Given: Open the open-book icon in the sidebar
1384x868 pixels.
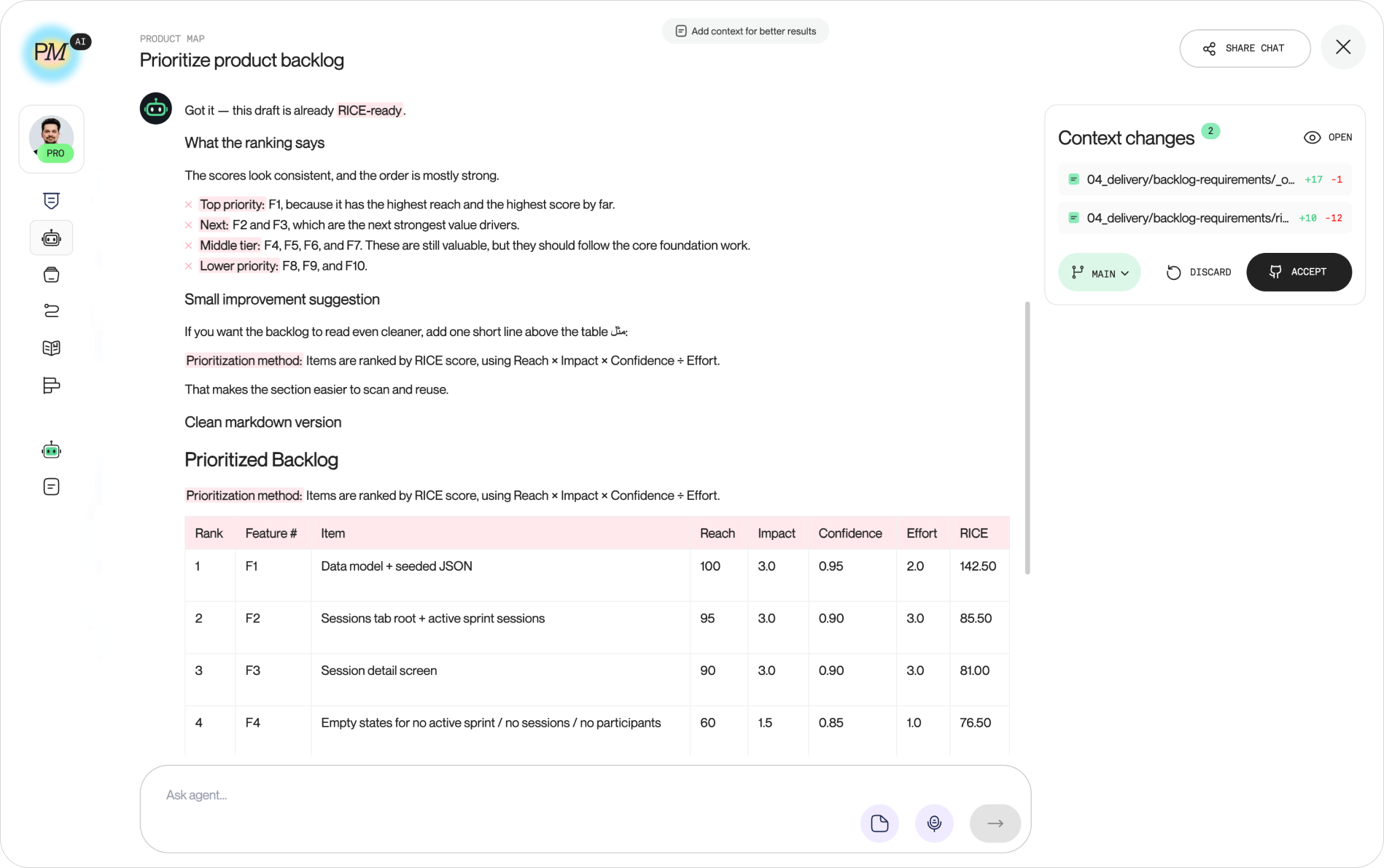Looking at the screenshot, I should click(51, 348).
